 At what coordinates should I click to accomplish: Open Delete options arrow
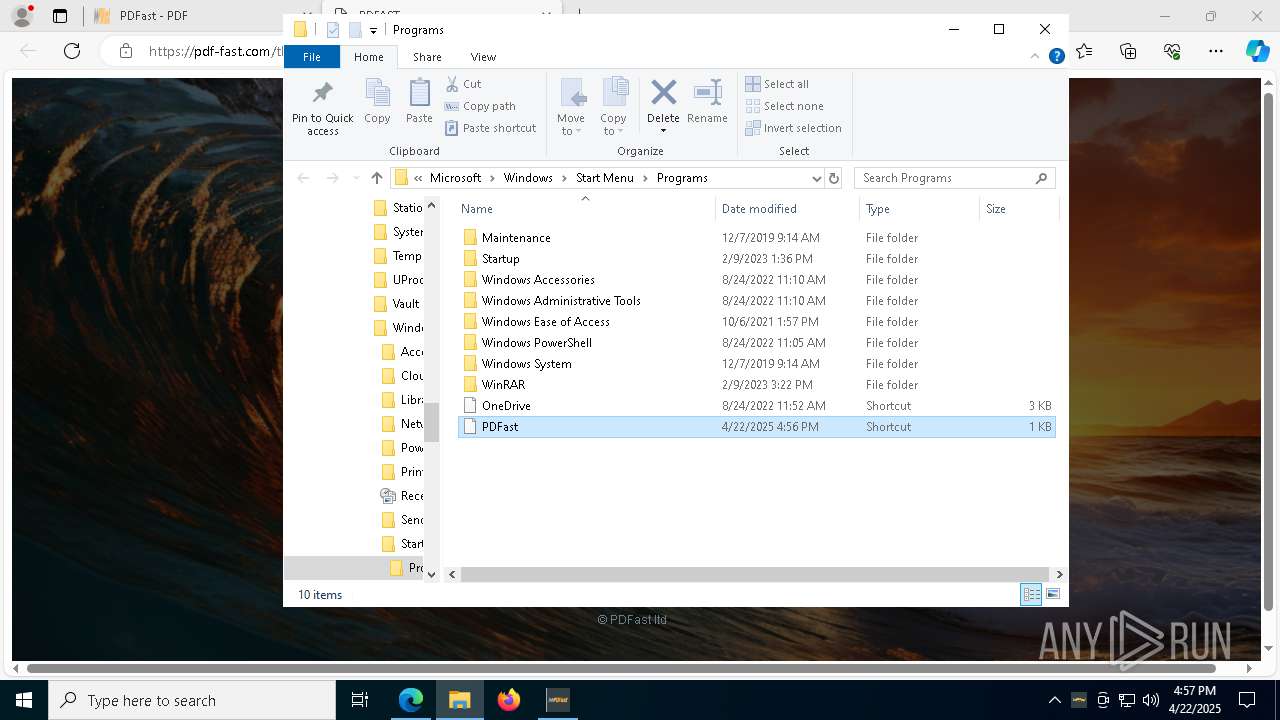tap(663, 131)
